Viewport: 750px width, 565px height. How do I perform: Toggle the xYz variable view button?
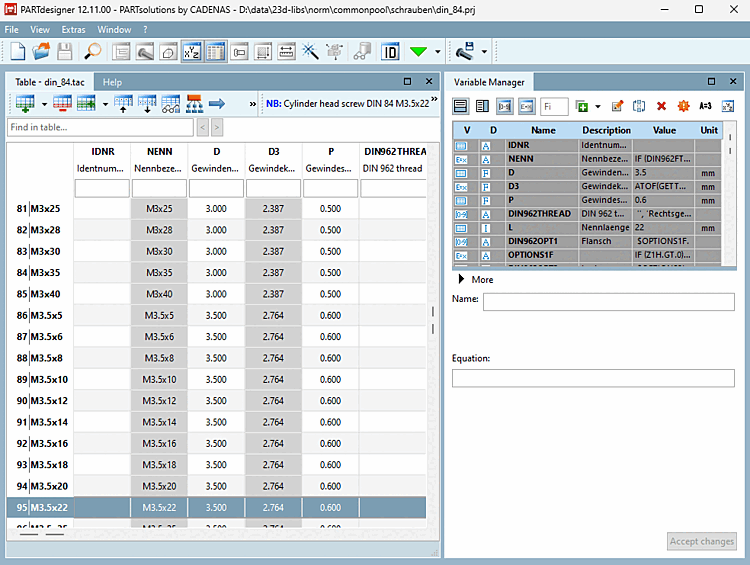tap(192, 51)
